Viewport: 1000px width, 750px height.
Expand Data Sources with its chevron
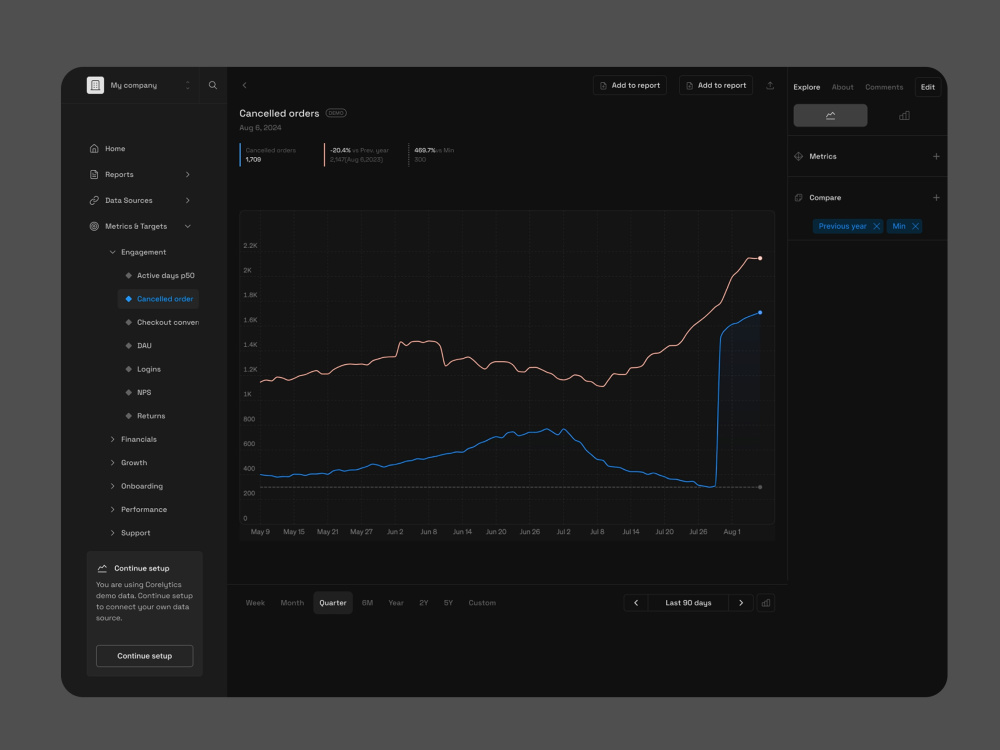pos(188,200)
